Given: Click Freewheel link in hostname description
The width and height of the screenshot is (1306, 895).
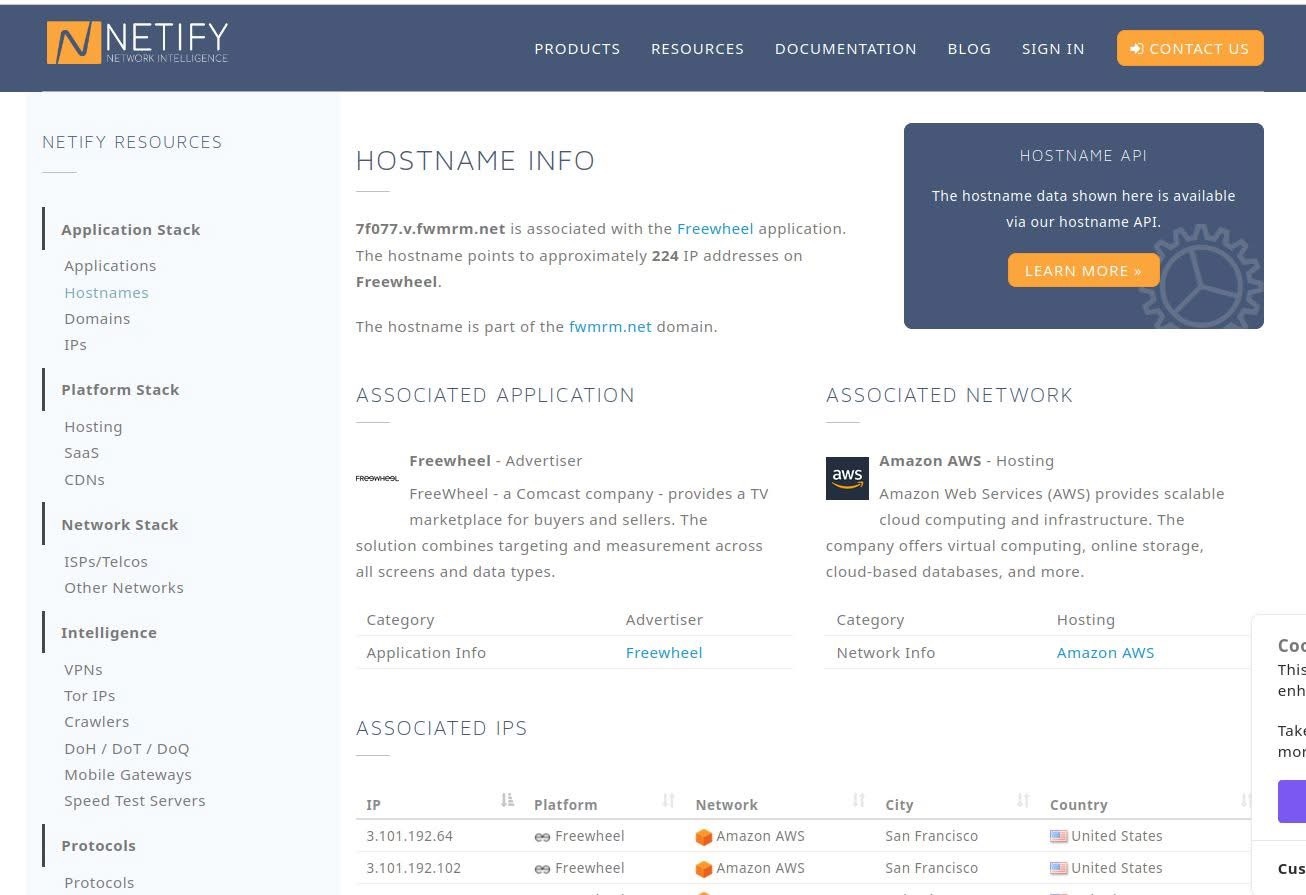Looking at the screenshot, I should point(715,229).
